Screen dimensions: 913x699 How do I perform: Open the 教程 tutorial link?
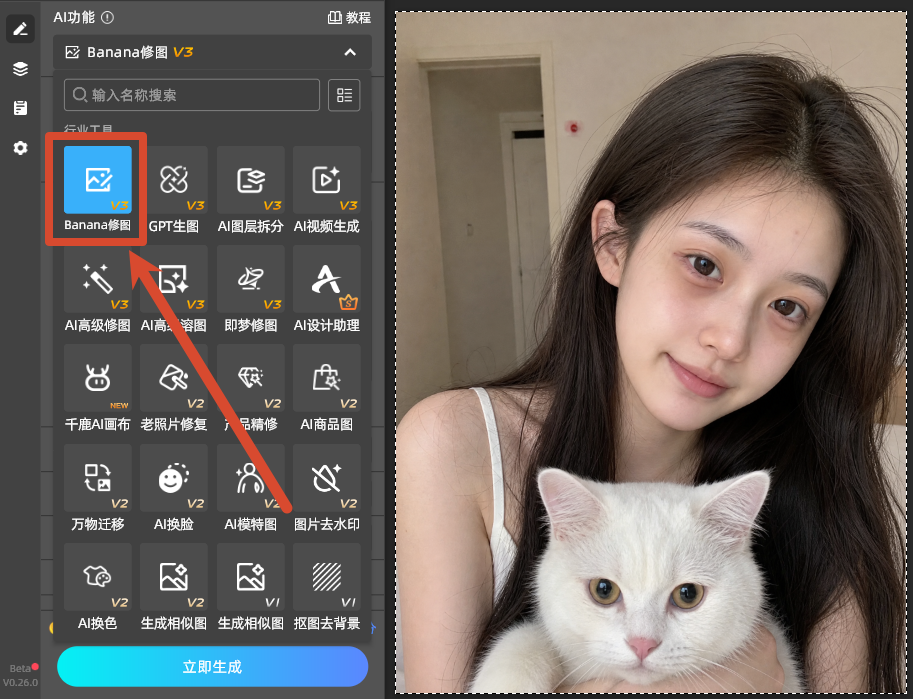349,17
